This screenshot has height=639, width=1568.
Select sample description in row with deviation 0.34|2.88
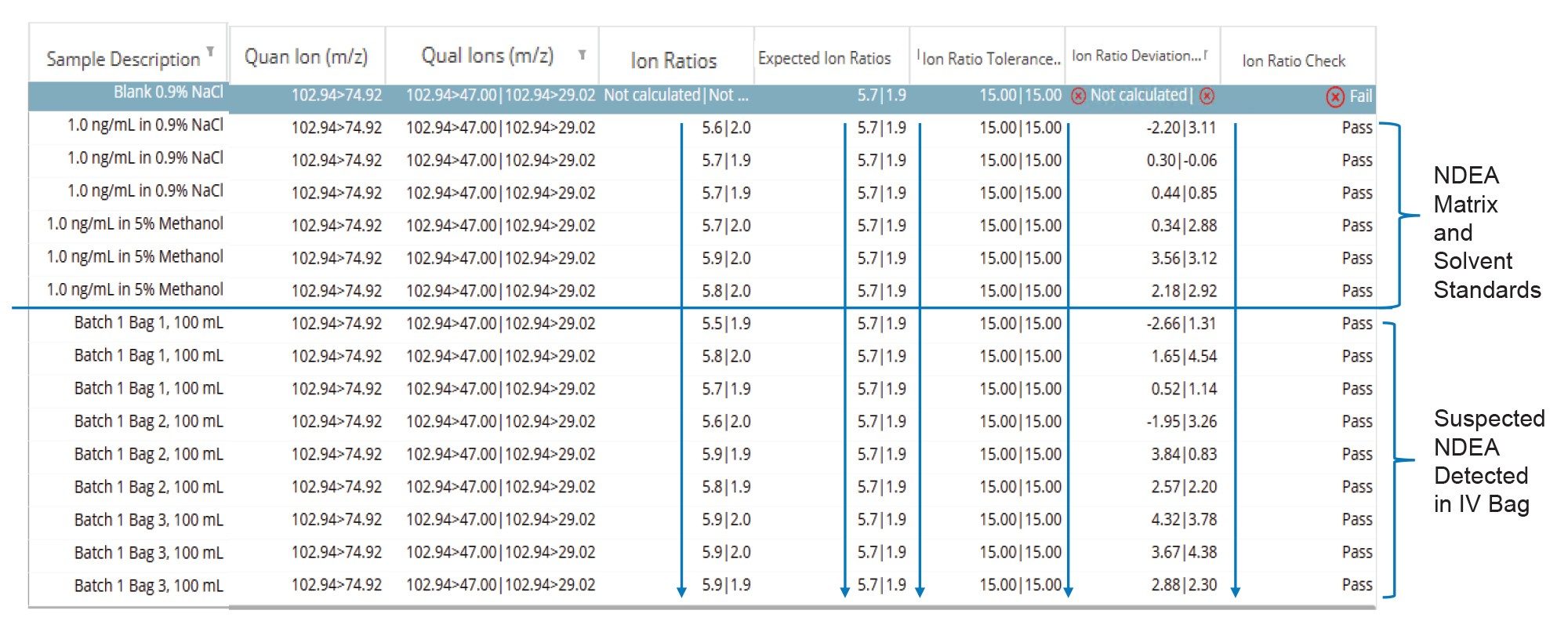135,224
